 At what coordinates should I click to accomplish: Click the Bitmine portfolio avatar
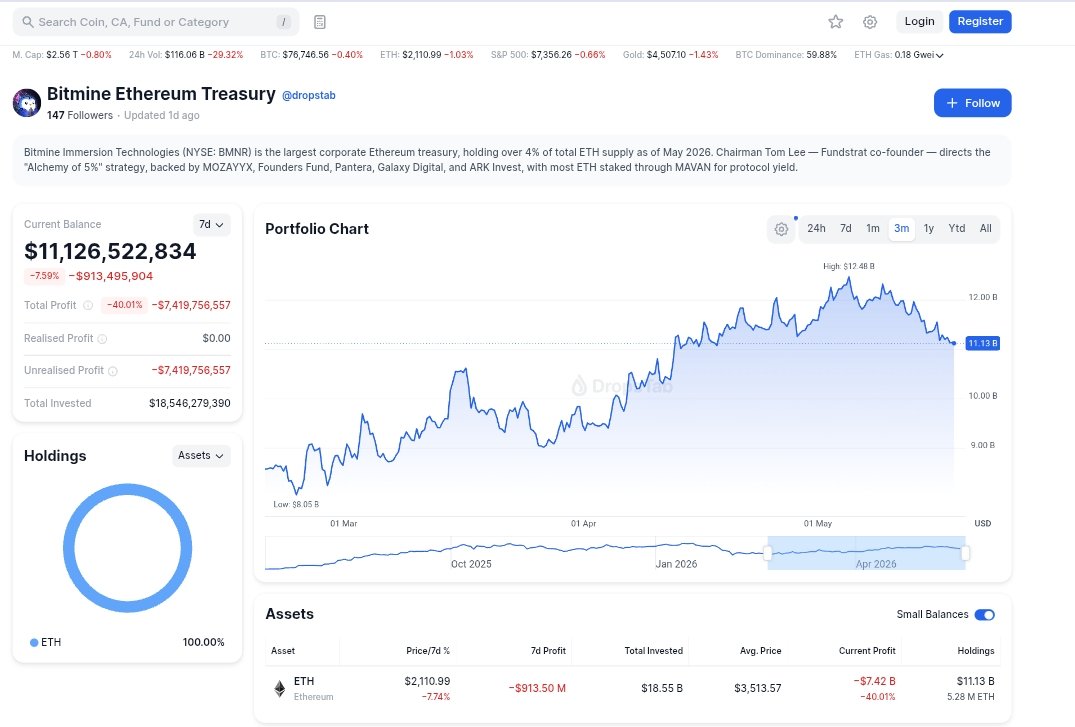[27, 103]
